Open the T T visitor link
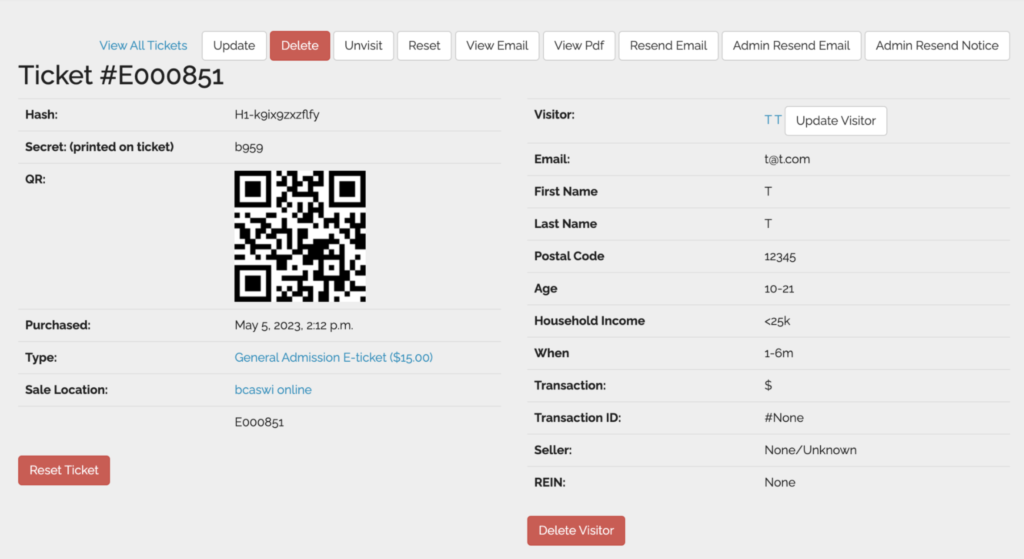The height and width of the screenshot is (559, 1024). tap(772, 120)
